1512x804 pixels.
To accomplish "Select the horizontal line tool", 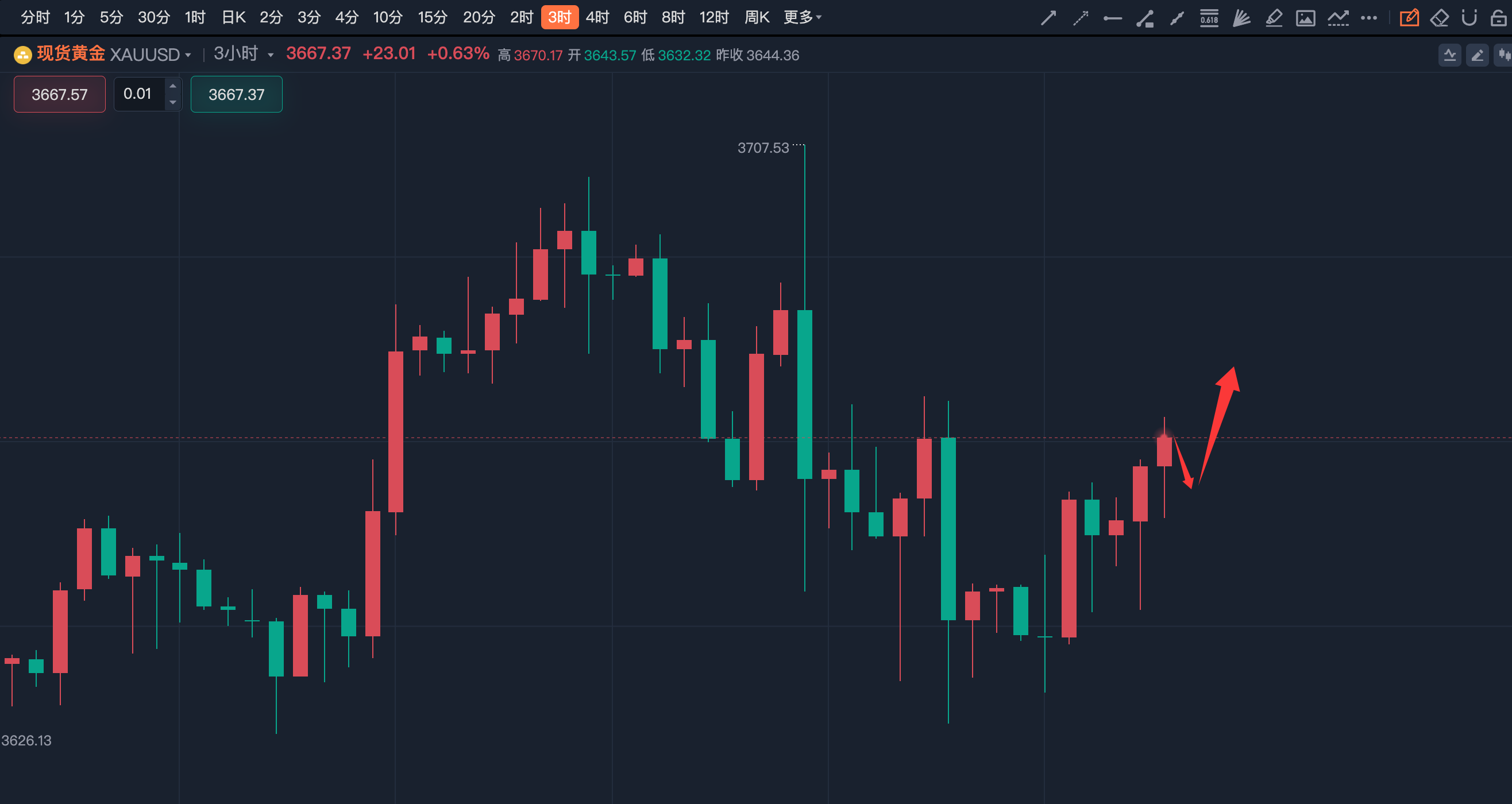I will coord(1112,18).
